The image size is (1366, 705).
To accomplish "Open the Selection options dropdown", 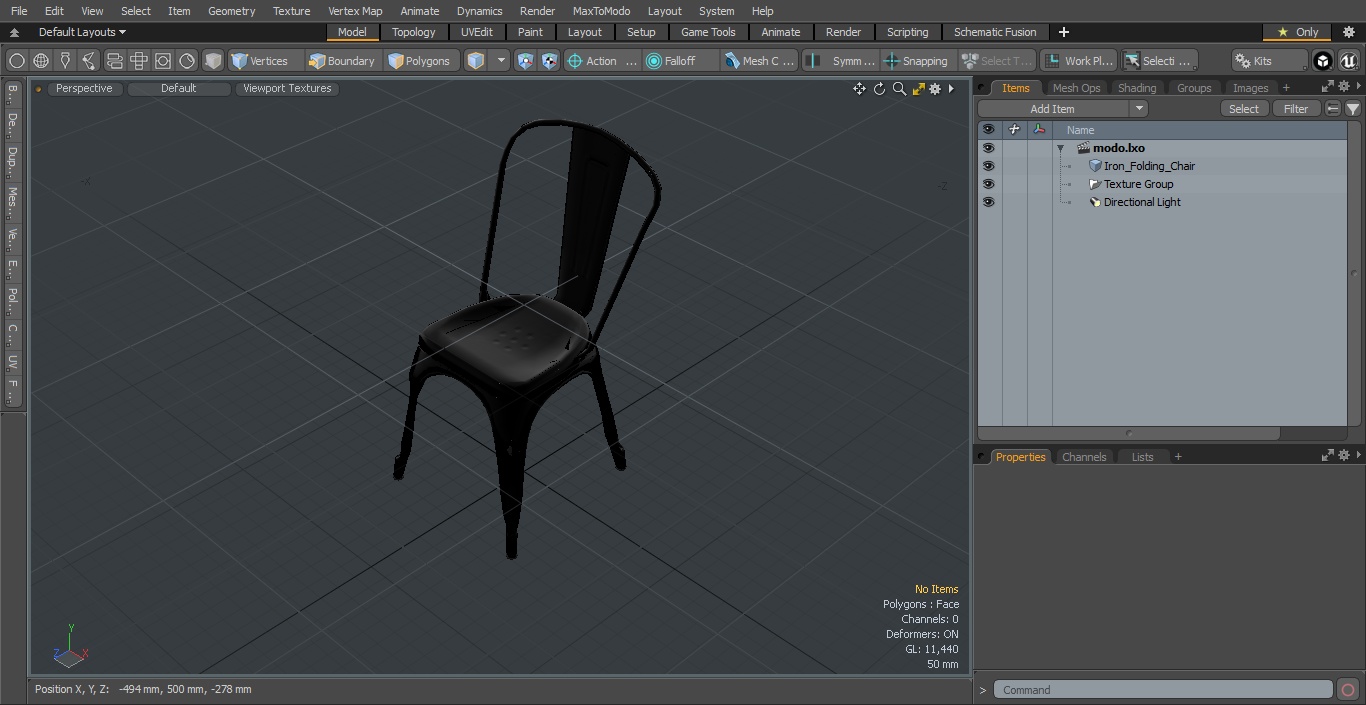I will [1159, 61].
